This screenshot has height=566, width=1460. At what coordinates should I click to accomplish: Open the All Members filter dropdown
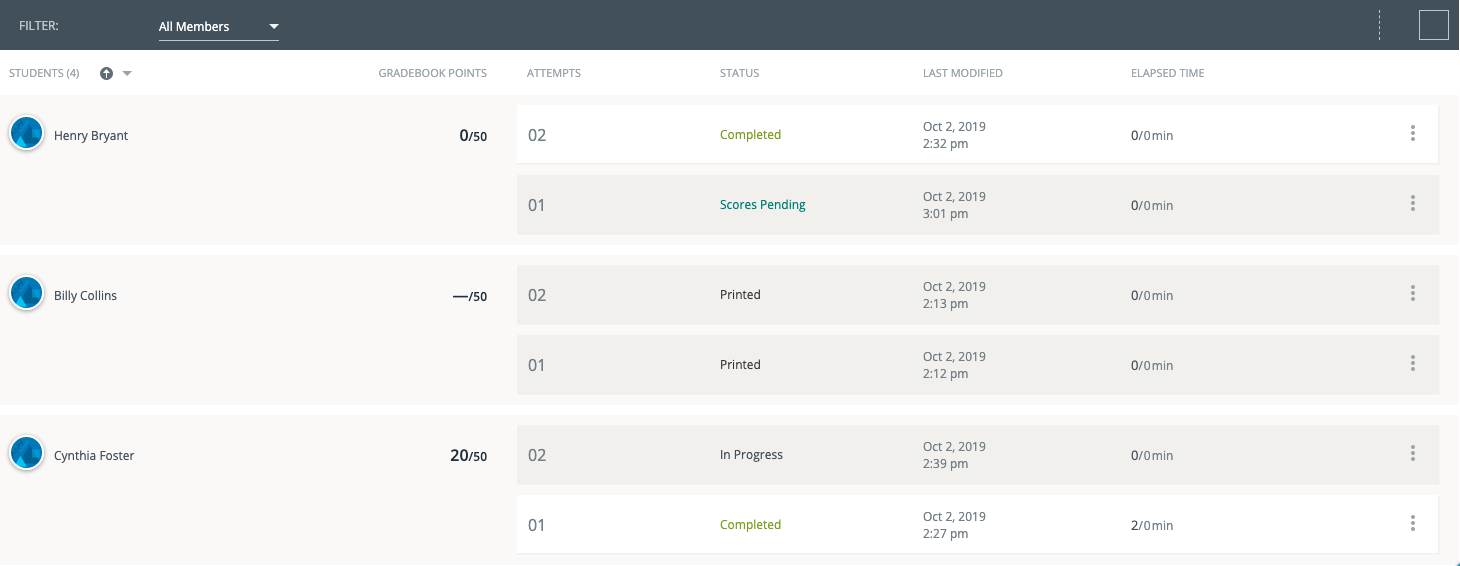218,26
